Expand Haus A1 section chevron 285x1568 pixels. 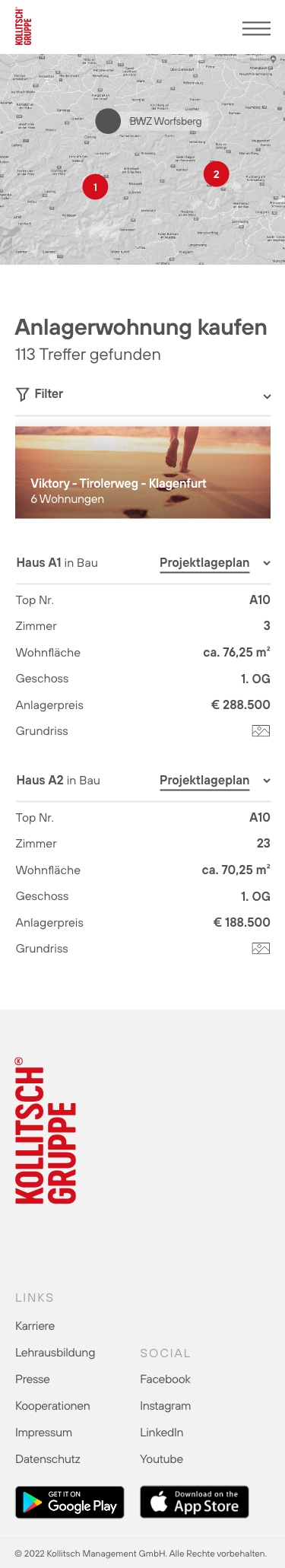click(267, 563)
